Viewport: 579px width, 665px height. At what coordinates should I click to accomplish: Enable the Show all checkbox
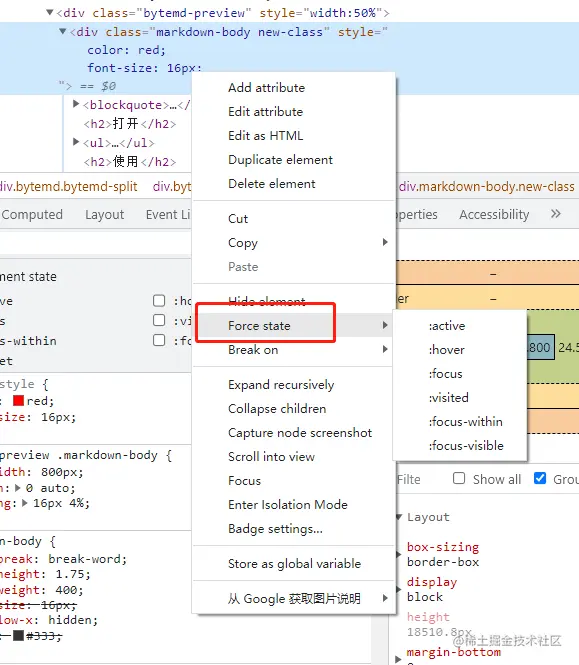[x=459, y=478]
